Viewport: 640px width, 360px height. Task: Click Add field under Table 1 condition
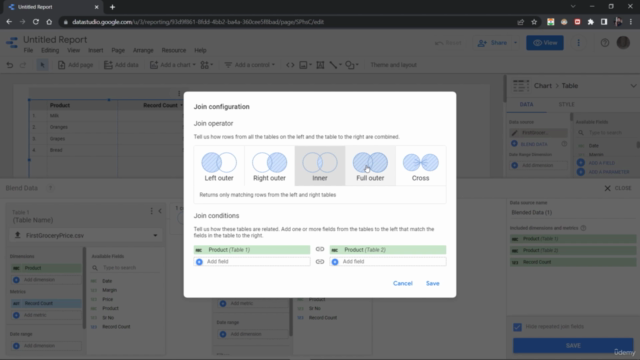coord(252,262)
